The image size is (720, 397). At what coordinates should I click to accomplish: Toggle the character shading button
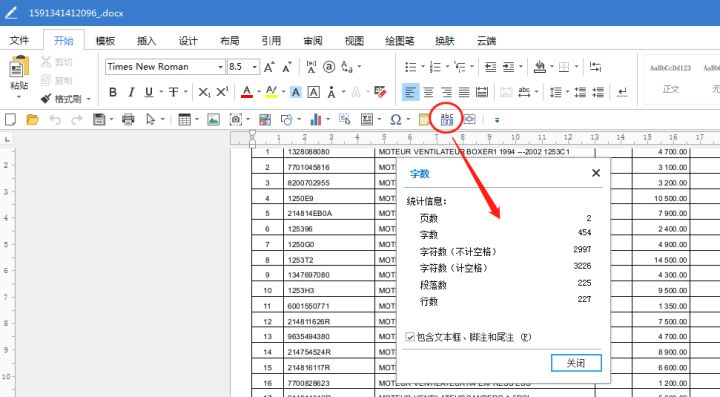[x=296, y=92]
